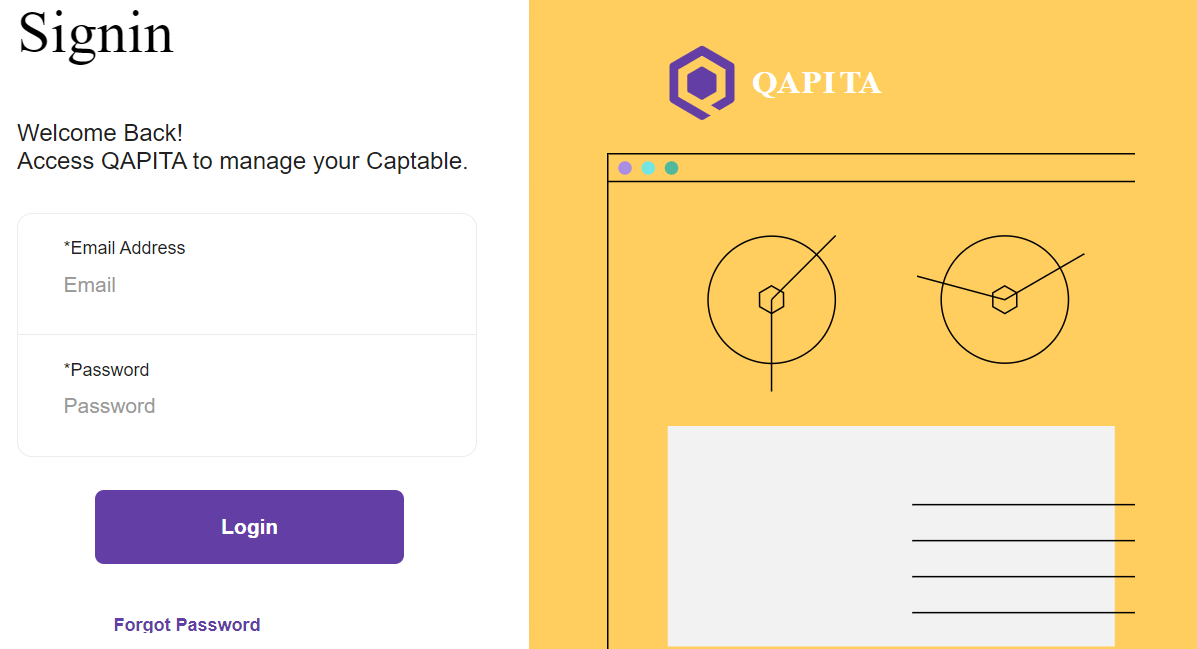1197x649 pixels.
Task: Click the bottom line in the gray panel
Action: tap(1022, 612)
